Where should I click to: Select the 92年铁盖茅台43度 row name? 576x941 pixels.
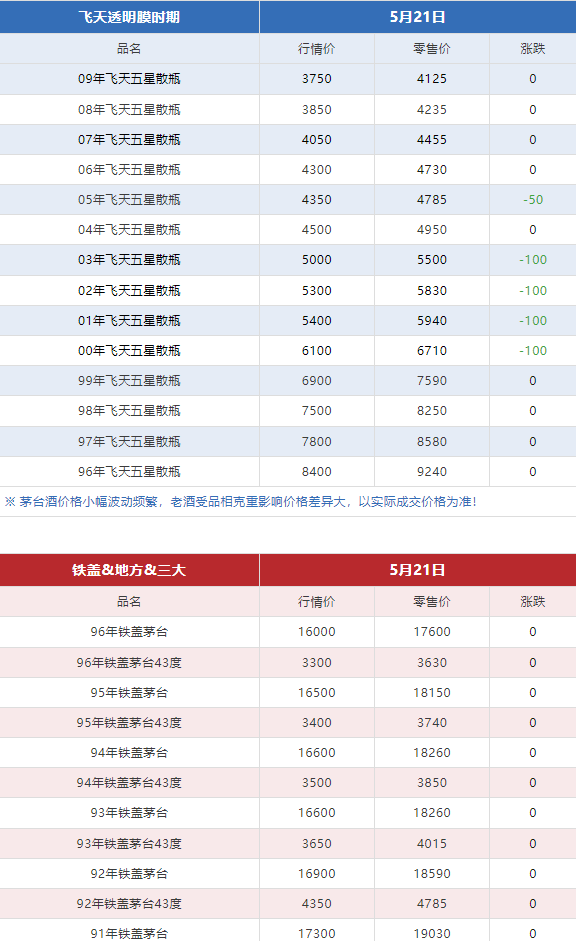(x=129, y=903)
